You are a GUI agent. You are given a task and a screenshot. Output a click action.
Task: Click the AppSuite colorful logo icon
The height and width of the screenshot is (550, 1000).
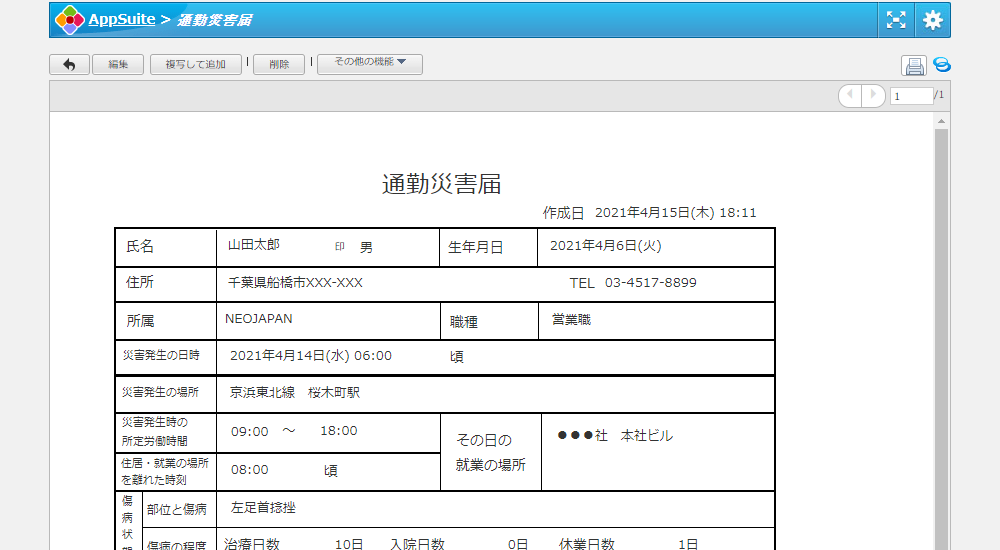click(x=70, y=20)
